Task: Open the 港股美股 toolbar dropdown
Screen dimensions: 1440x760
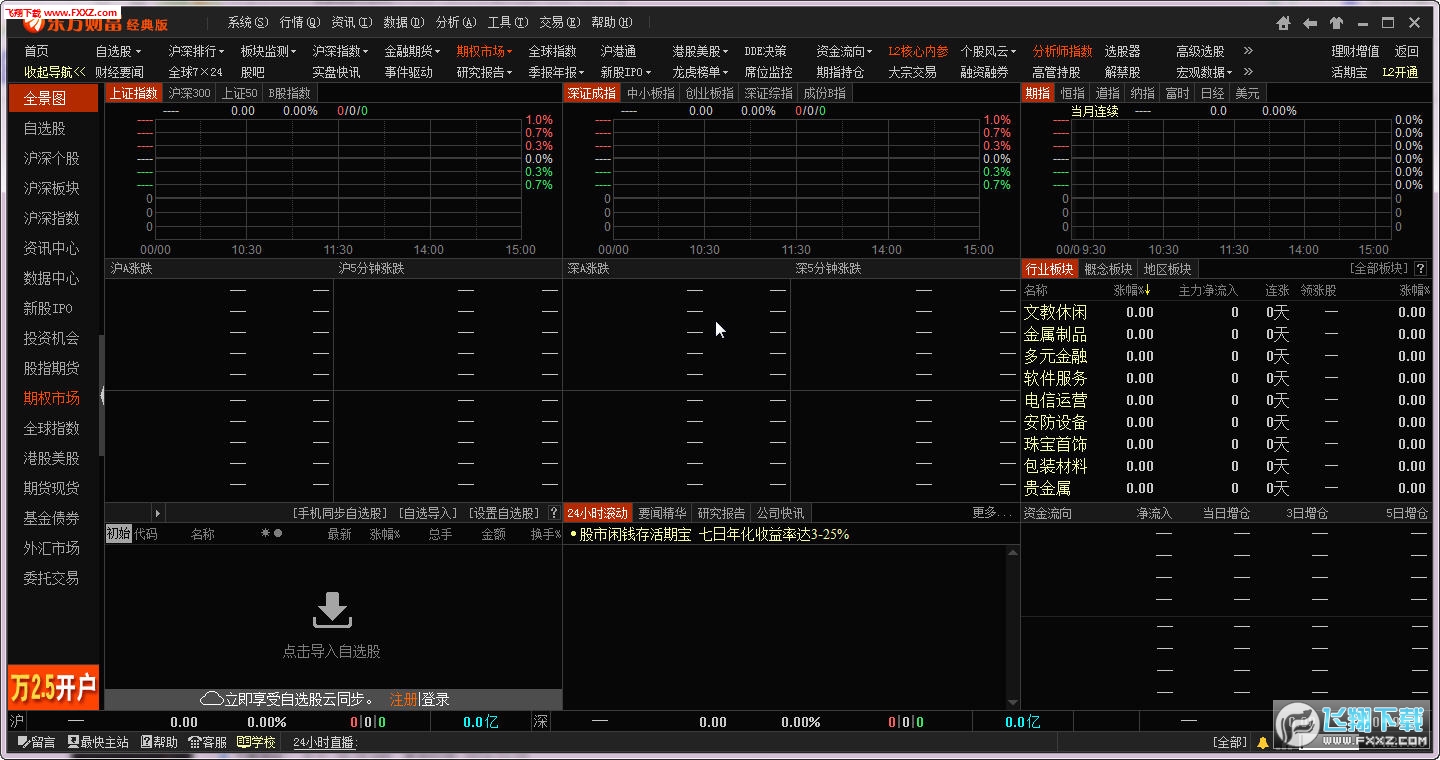Action: click(700, 51)
